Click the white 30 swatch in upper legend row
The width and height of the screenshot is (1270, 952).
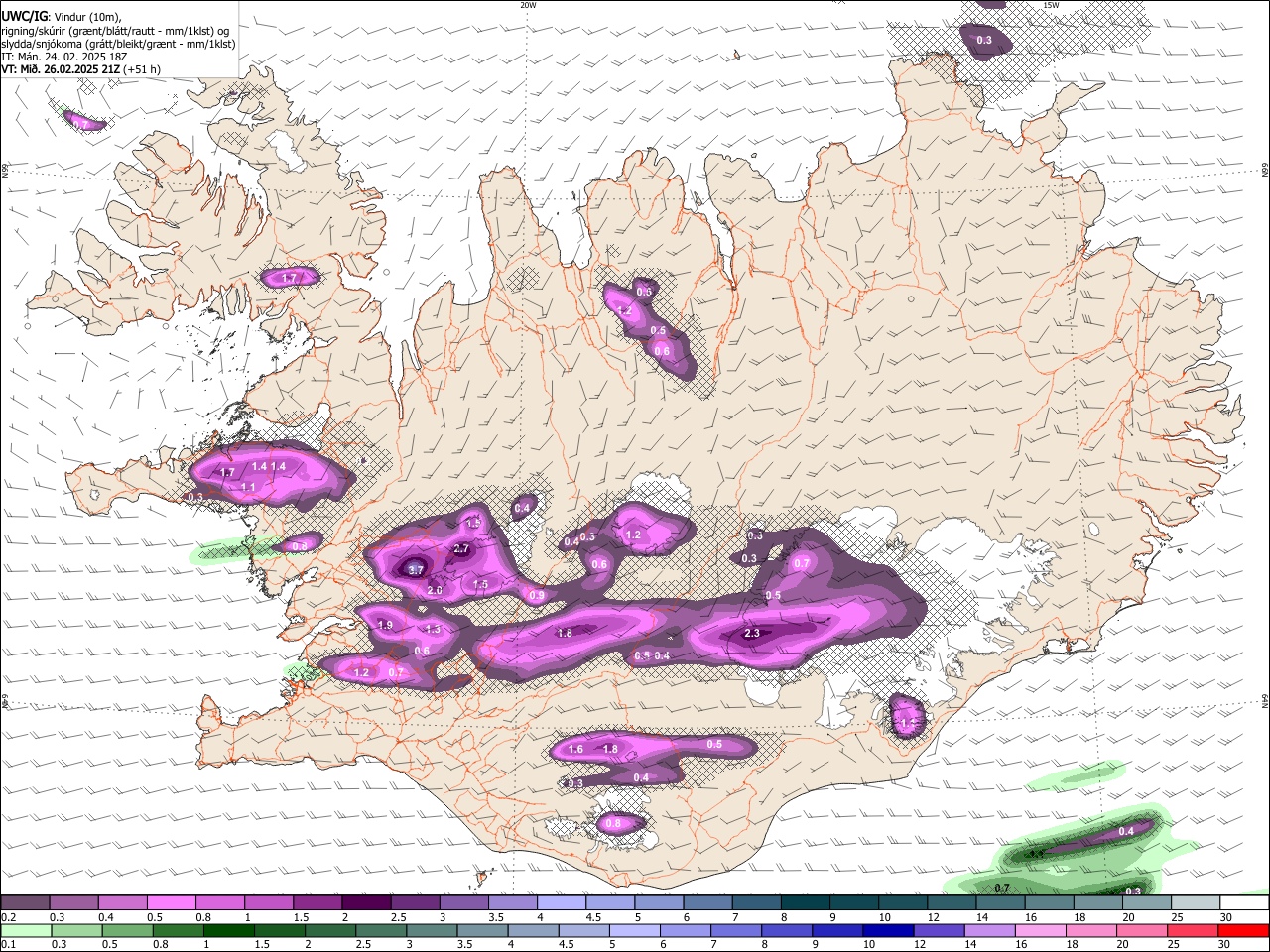coord(1244,902)
